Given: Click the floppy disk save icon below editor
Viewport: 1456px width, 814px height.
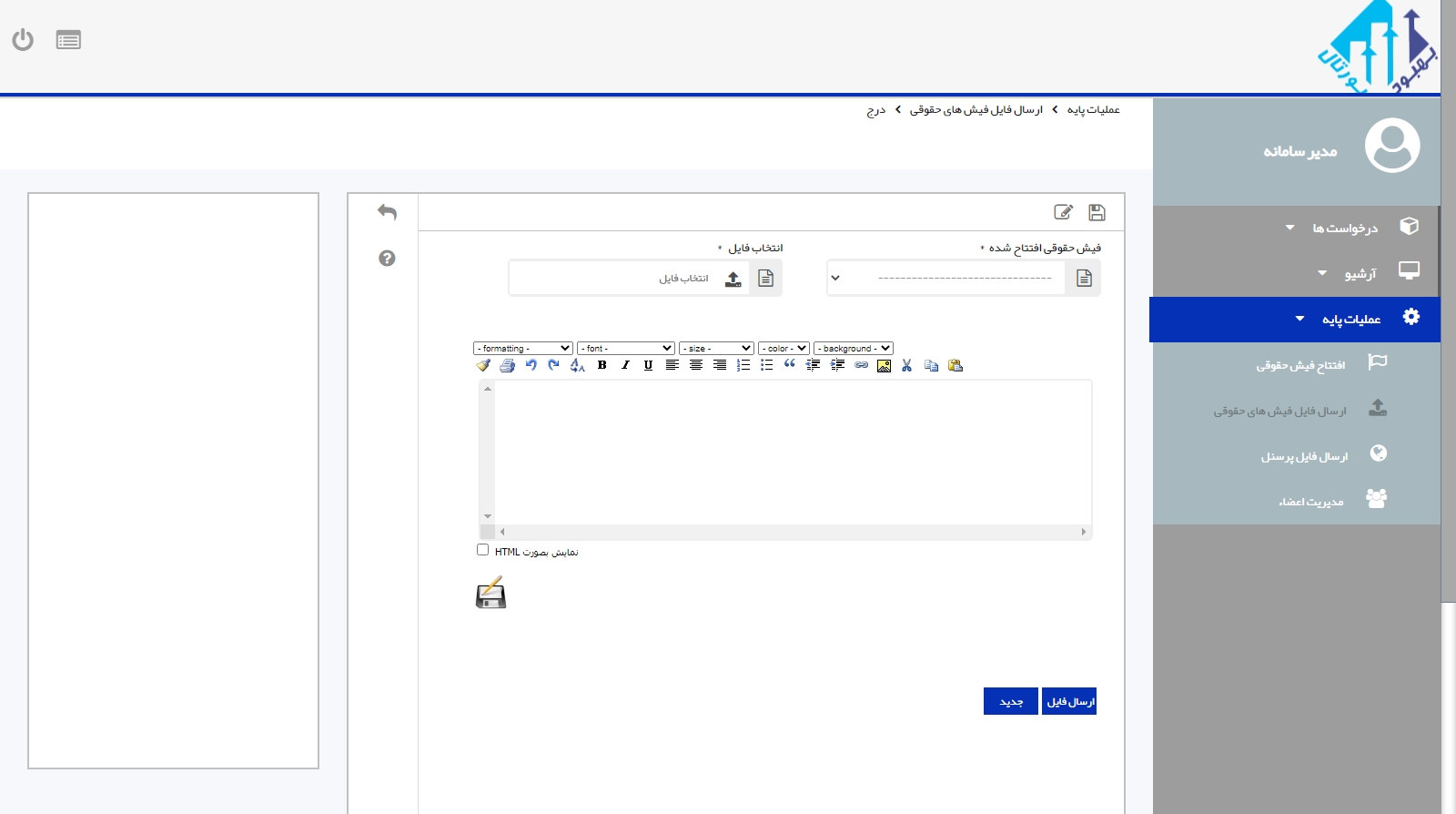Looking at the screenshot, I should tap(490, 593).
